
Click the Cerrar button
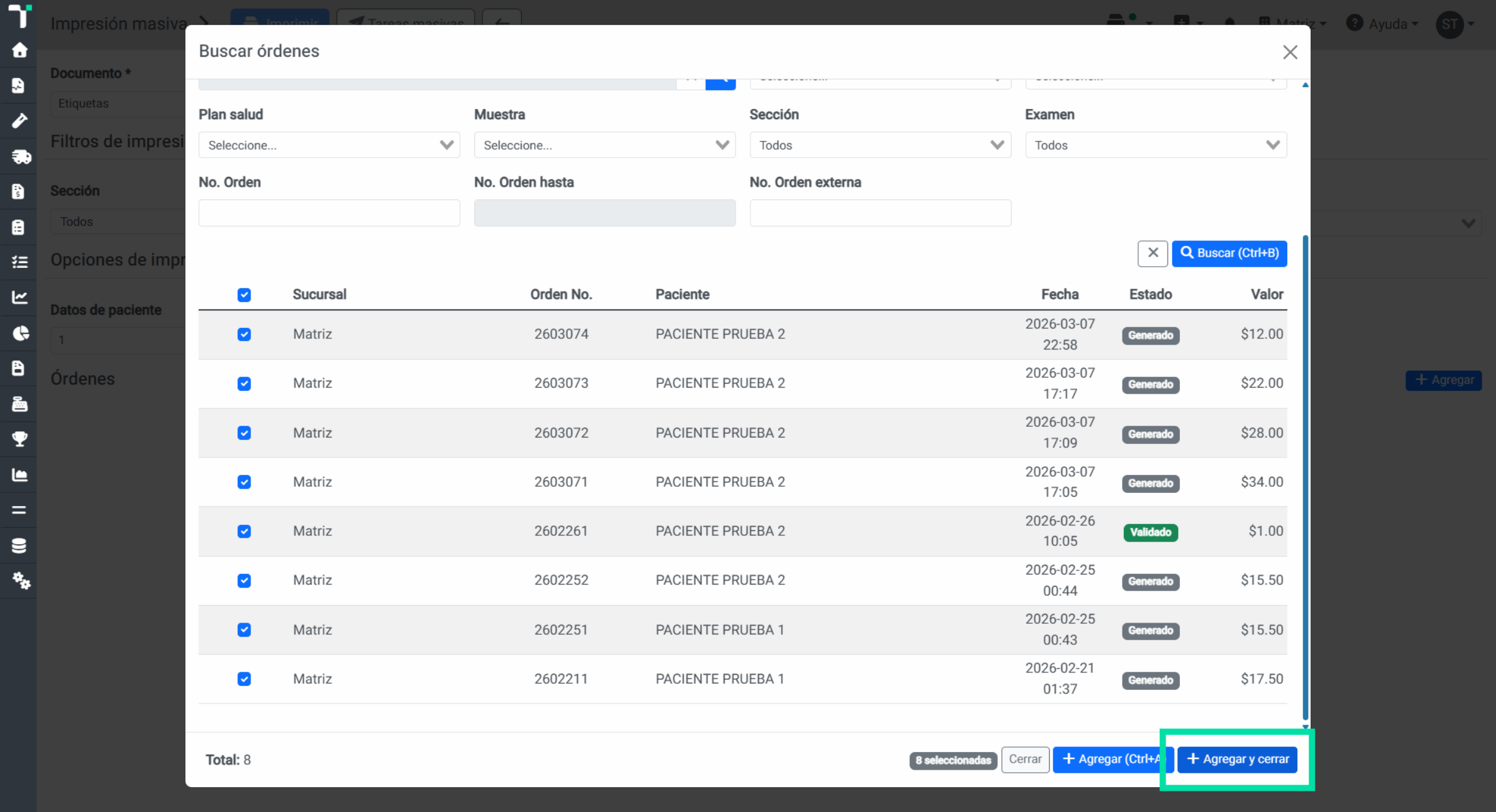pyautogui.click(x=1025, y=759)
